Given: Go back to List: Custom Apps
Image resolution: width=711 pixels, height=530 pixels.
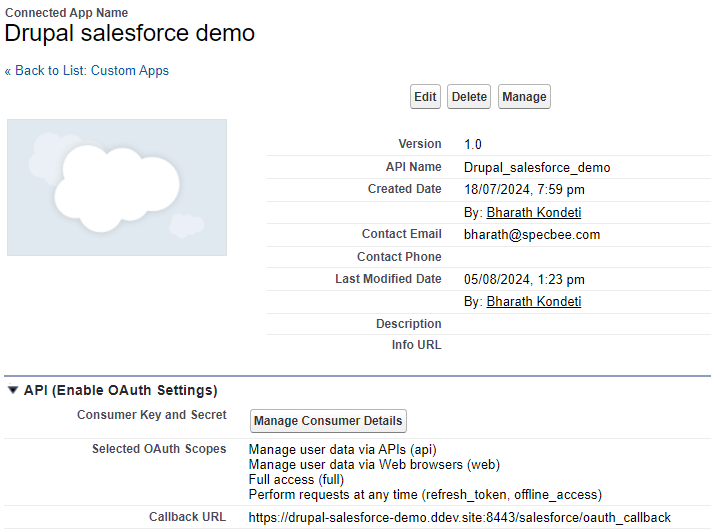Looking at the screenshot, I should tap(87, 71).
